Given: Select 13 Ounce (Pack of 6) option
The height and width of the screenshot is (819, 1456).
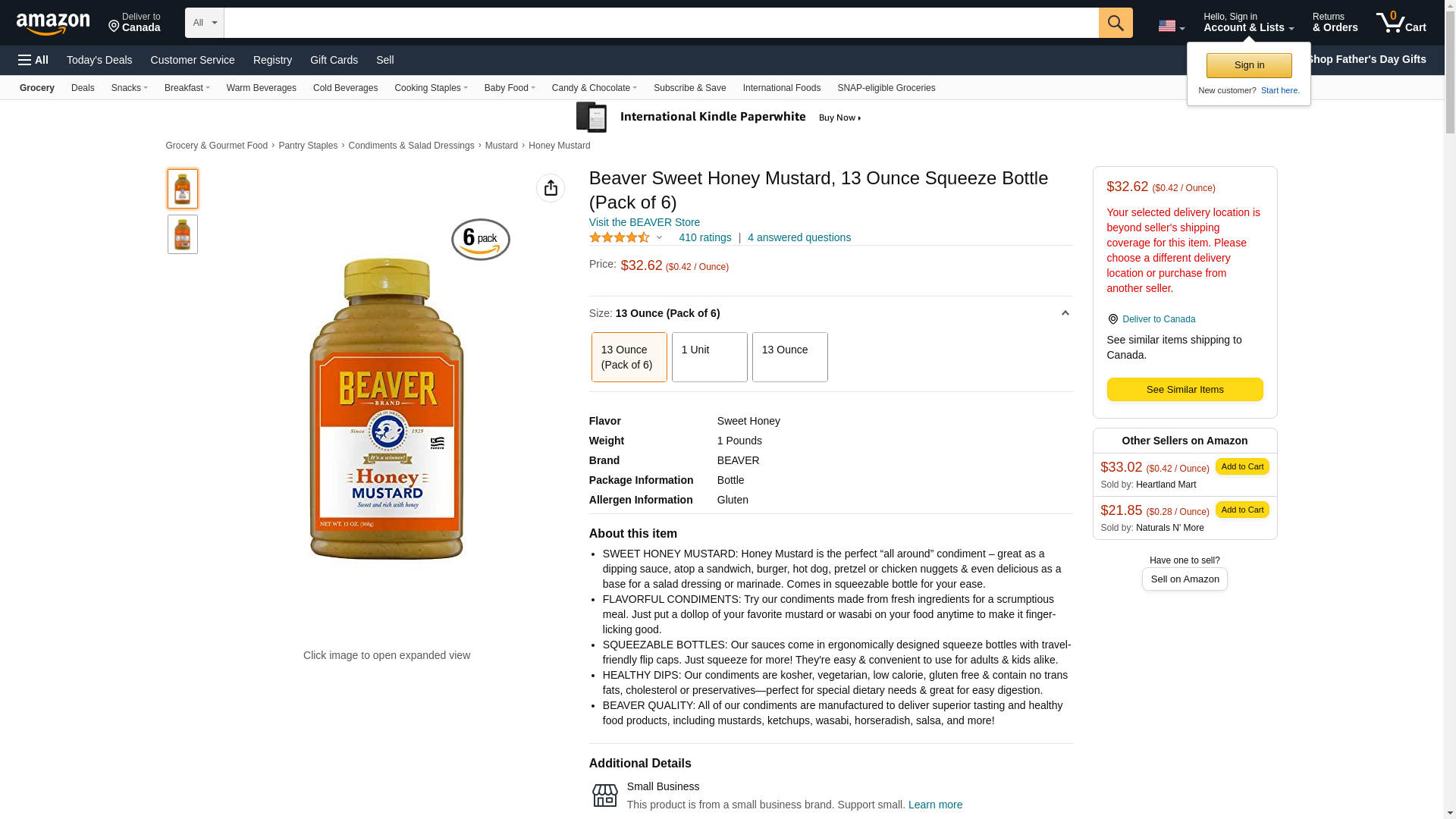Looking at the screenshot, I should pyautogui.click(x=629, y=357).
